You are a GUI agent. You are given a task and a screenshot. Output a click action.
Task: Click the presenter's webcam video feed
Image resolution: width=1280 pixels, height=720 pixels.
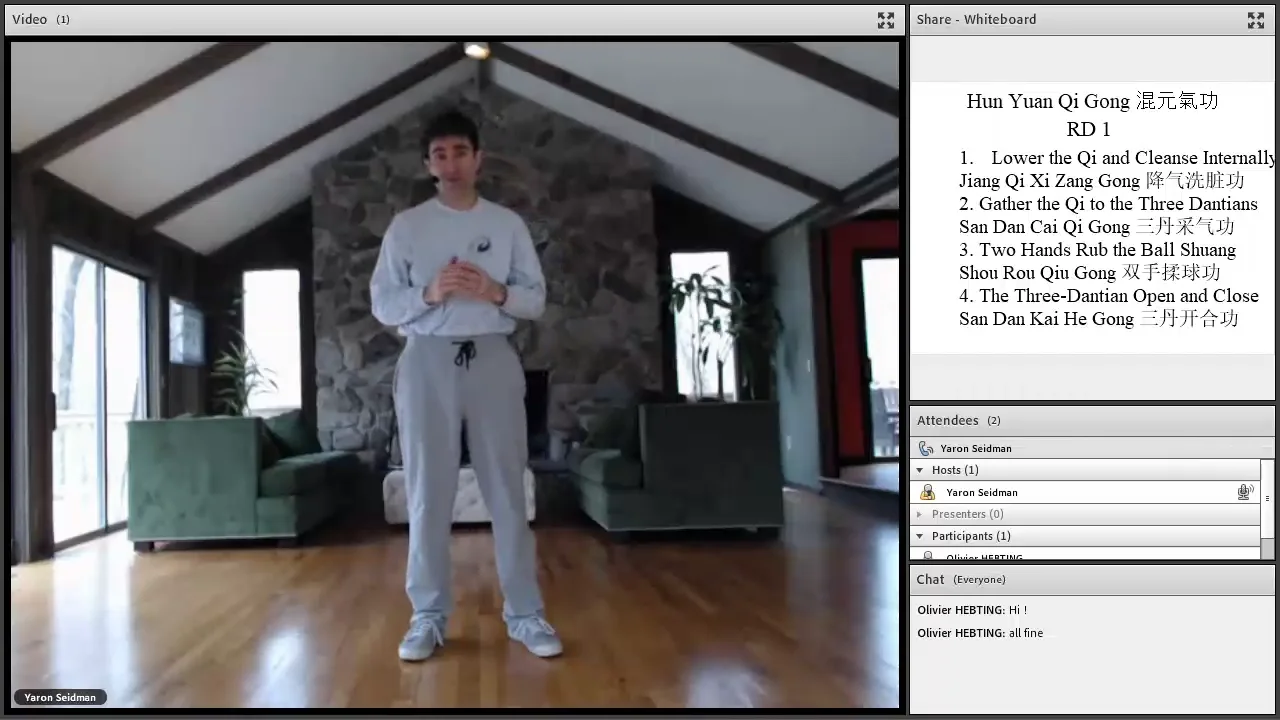455,375
